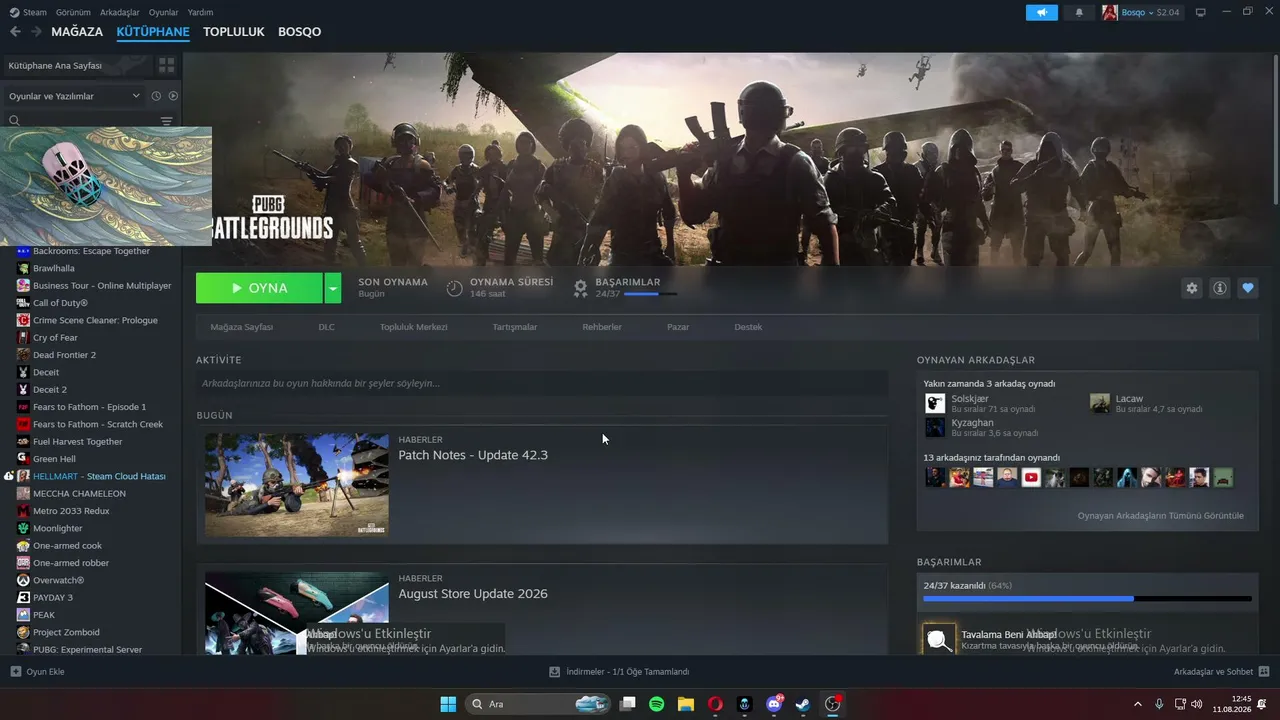The image size is (1280, 720).
Task: Open the Mağaza Sayfası game tab
Action: pyautogui.click(x=242, y=327)
